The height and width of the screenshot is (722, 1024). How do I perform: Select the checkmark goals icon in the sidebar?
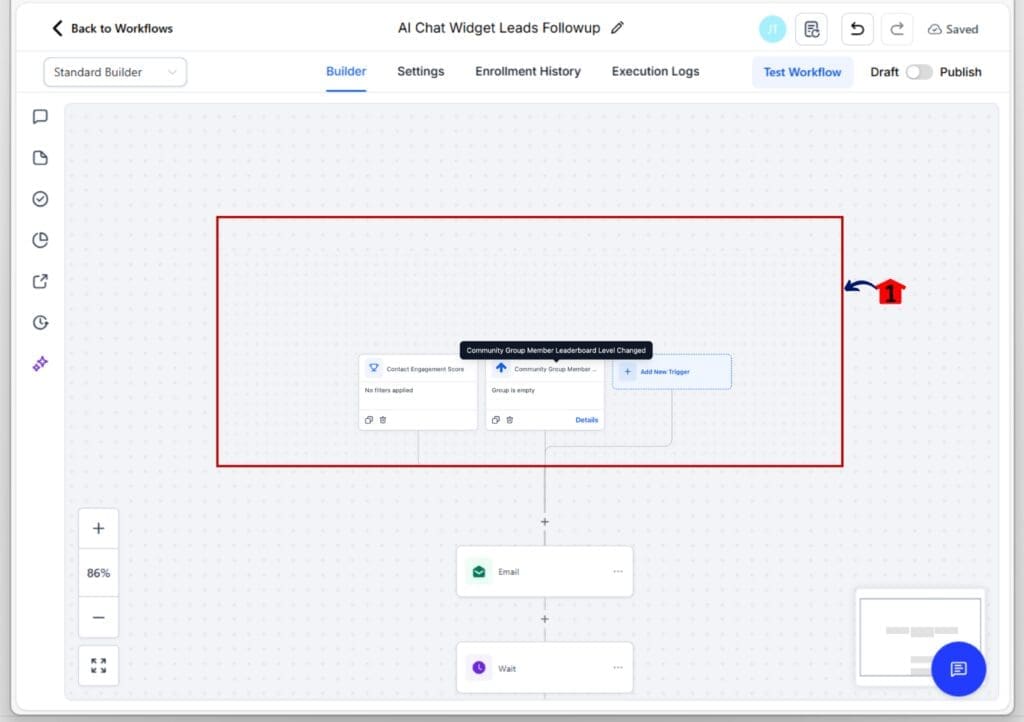click(40, 199)
